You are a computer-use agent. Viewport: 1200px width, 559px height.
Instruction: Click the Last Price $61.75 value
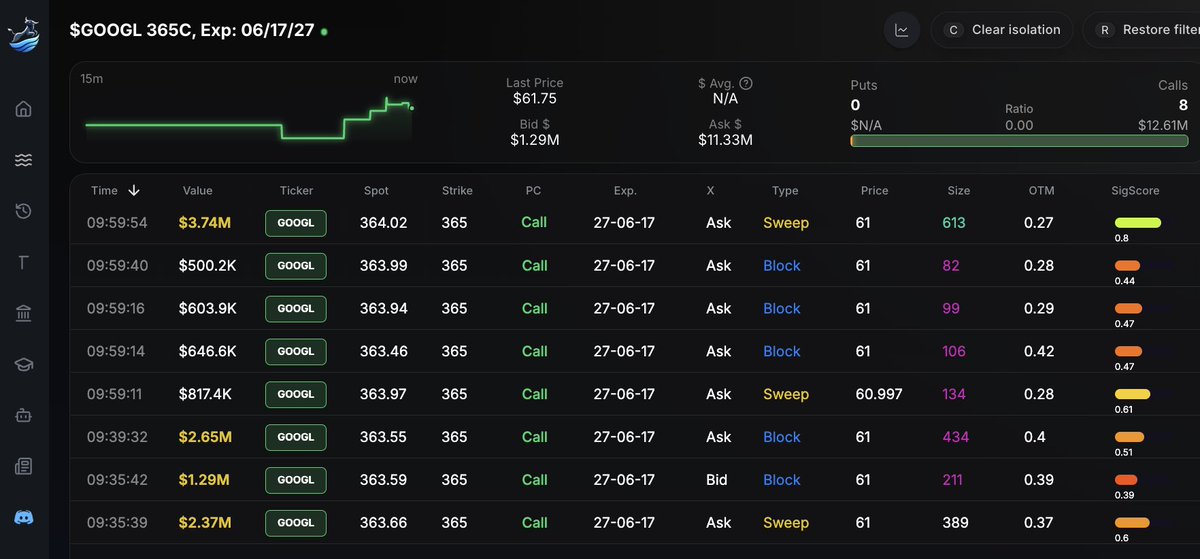pyautogui.click(x=535, y=99)
